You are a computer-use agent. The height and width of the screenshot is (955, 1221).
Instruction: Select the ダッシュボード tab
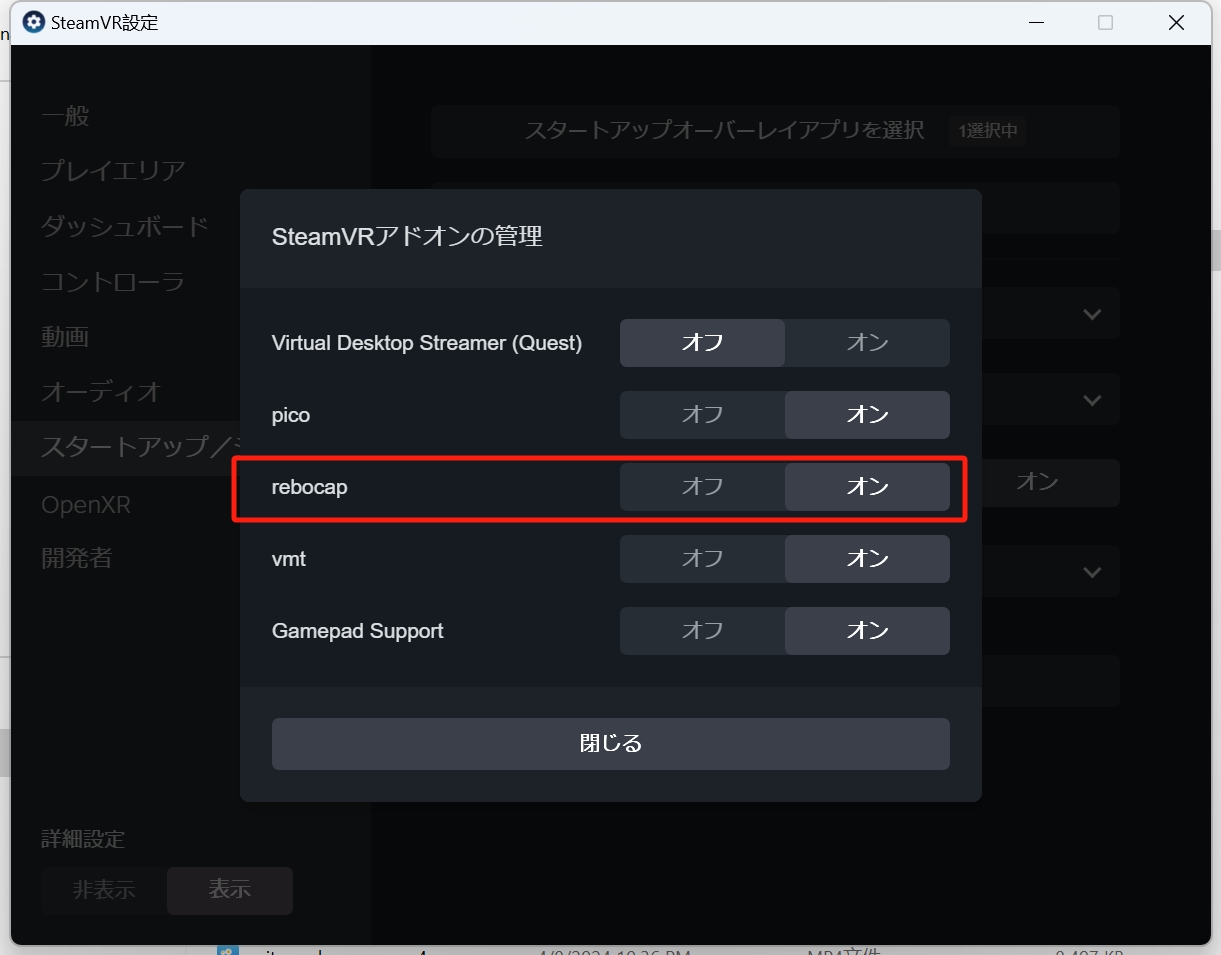(125, 227)
